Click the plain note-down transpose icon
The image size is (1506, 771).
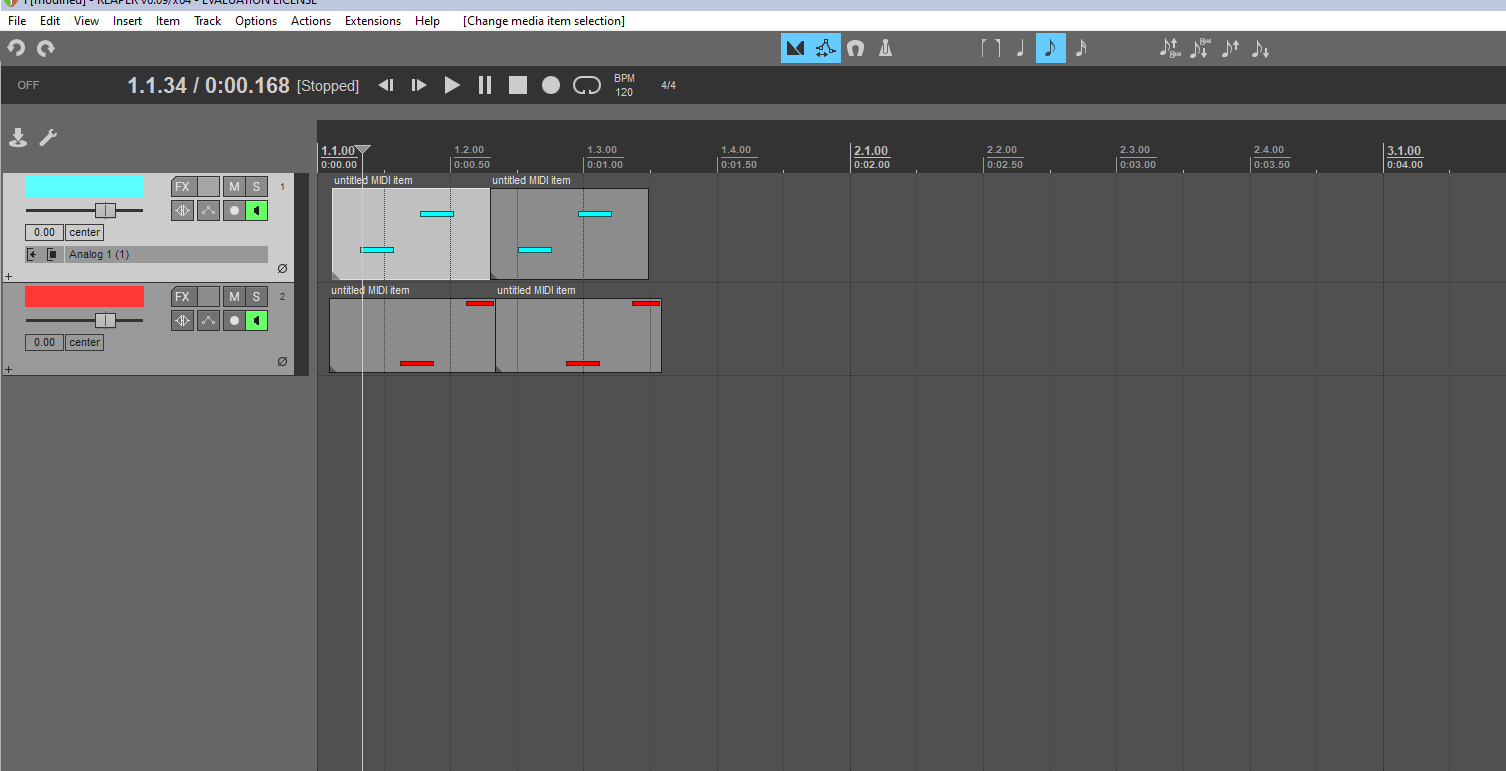(x=1260, y=48)
